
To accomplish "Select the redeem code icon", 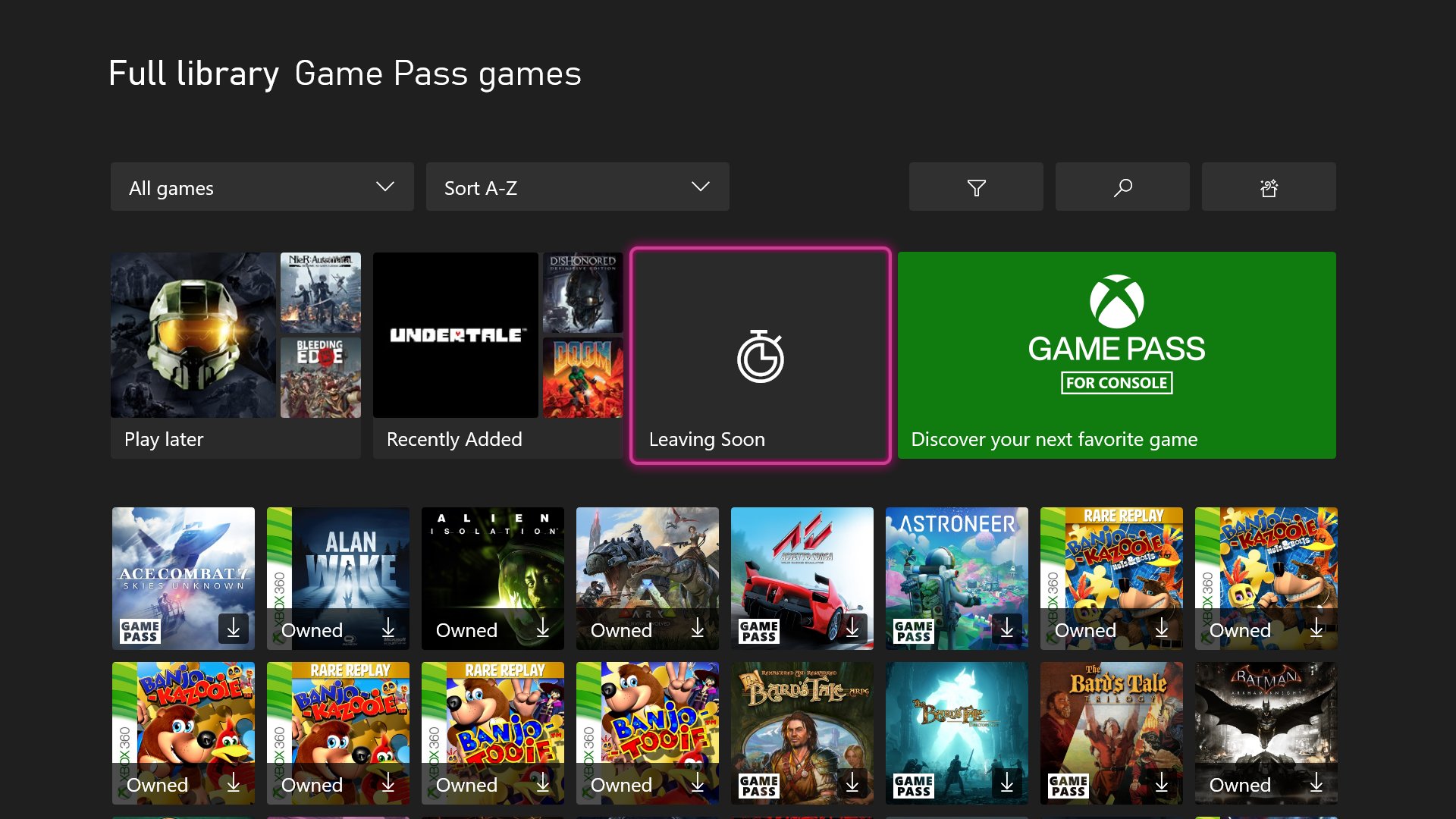I will pos(1269,187).
